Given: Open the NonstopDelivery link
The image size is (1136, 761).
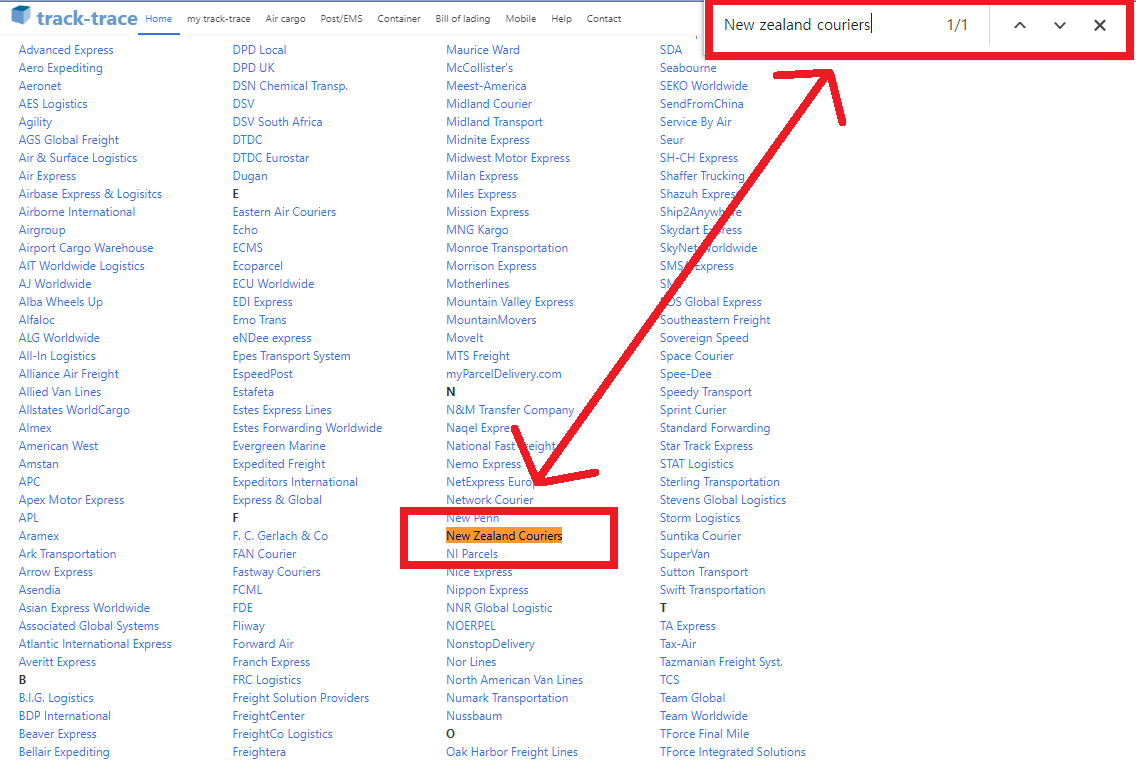Looking at the screenshot, I should 490,644.
